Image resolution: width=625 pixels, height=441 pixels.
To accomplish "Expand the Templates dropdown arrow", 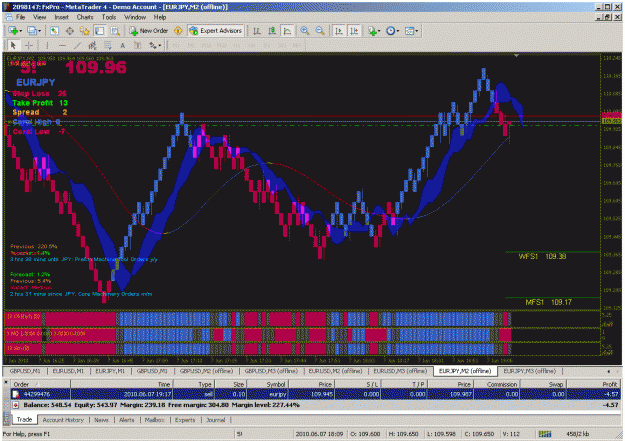I will (417, 31).
